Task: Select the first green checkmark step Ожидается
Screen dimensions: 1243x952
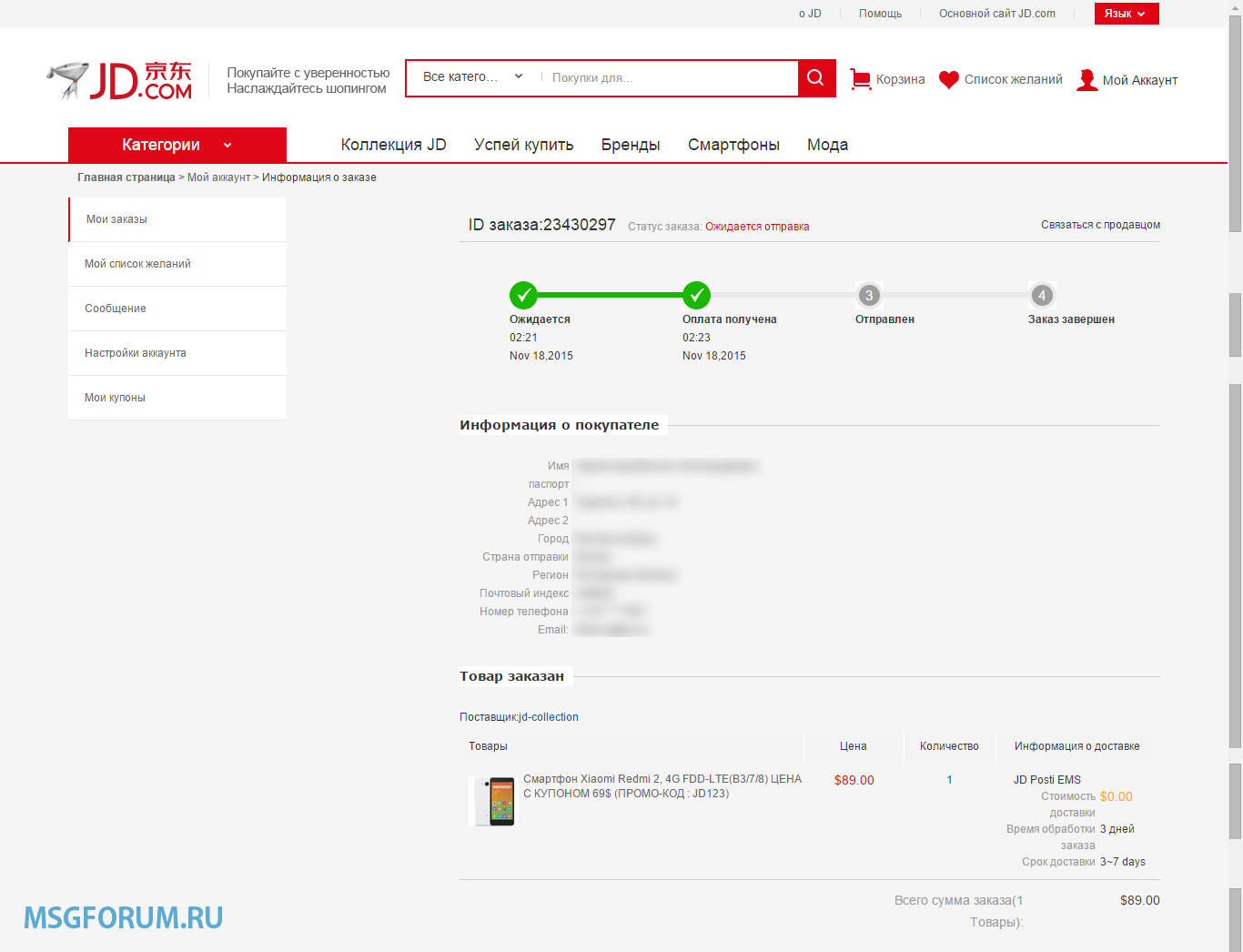Action: 523,295
